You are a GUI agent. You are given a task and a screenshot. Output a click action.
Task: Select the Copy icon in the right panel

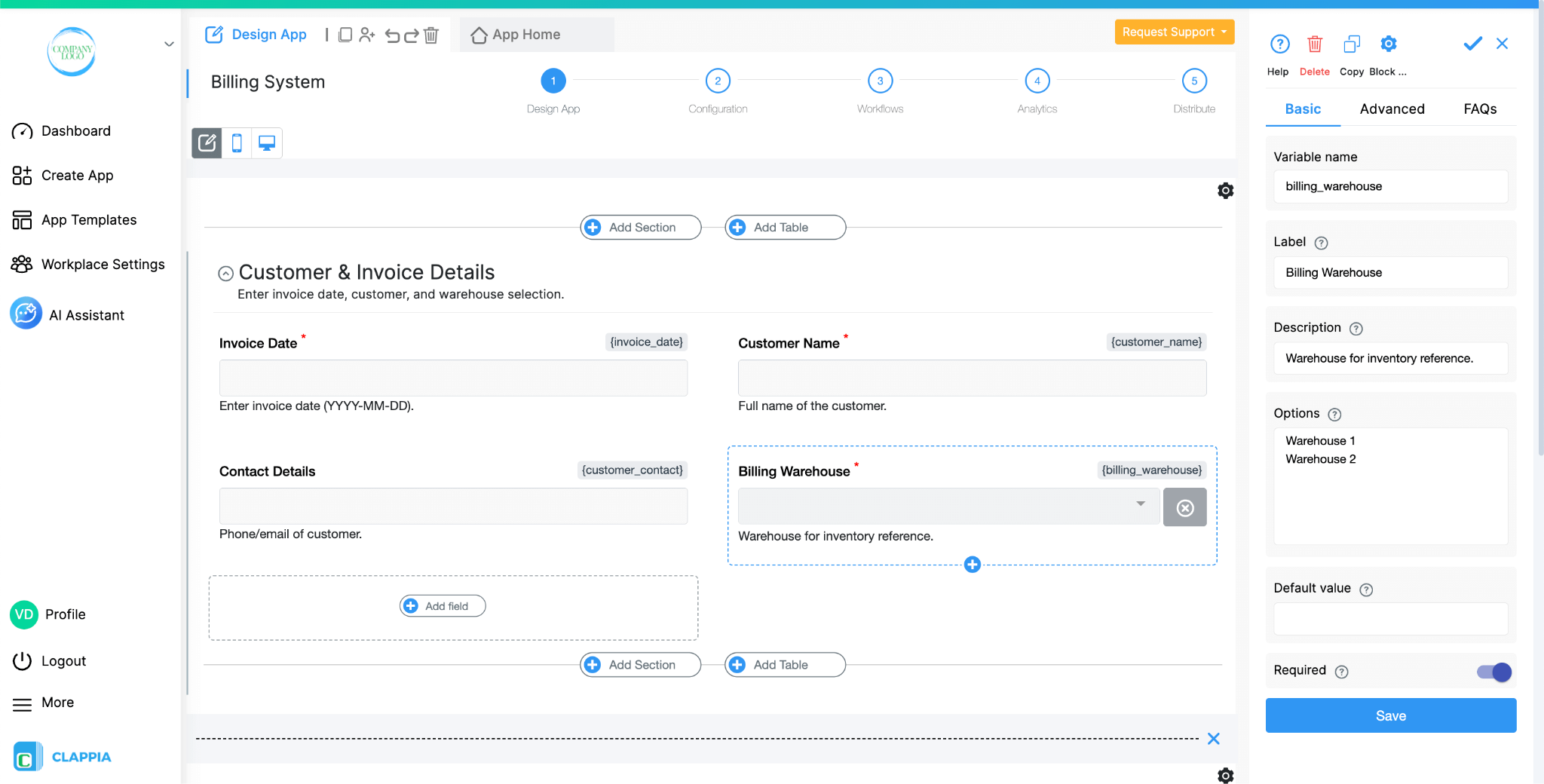(x=1352, y=44)
